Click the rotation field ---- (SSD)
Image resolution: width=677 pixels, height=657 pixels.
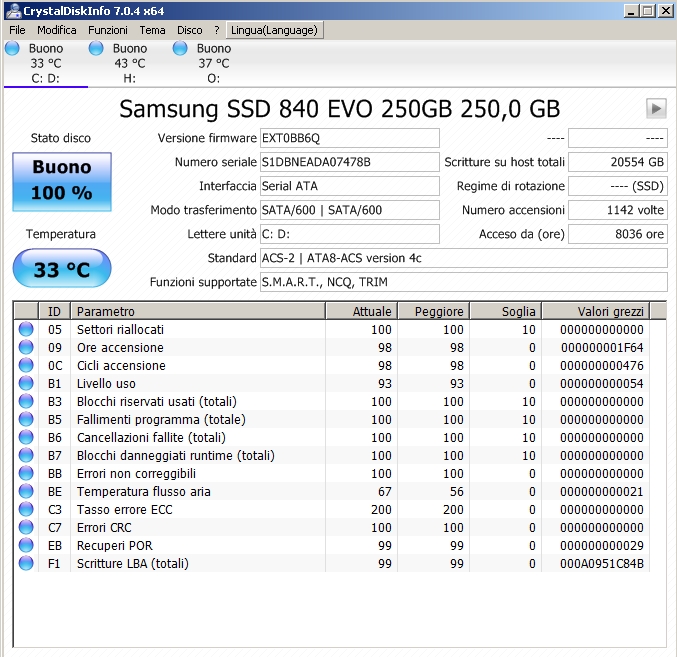(618, 186)
